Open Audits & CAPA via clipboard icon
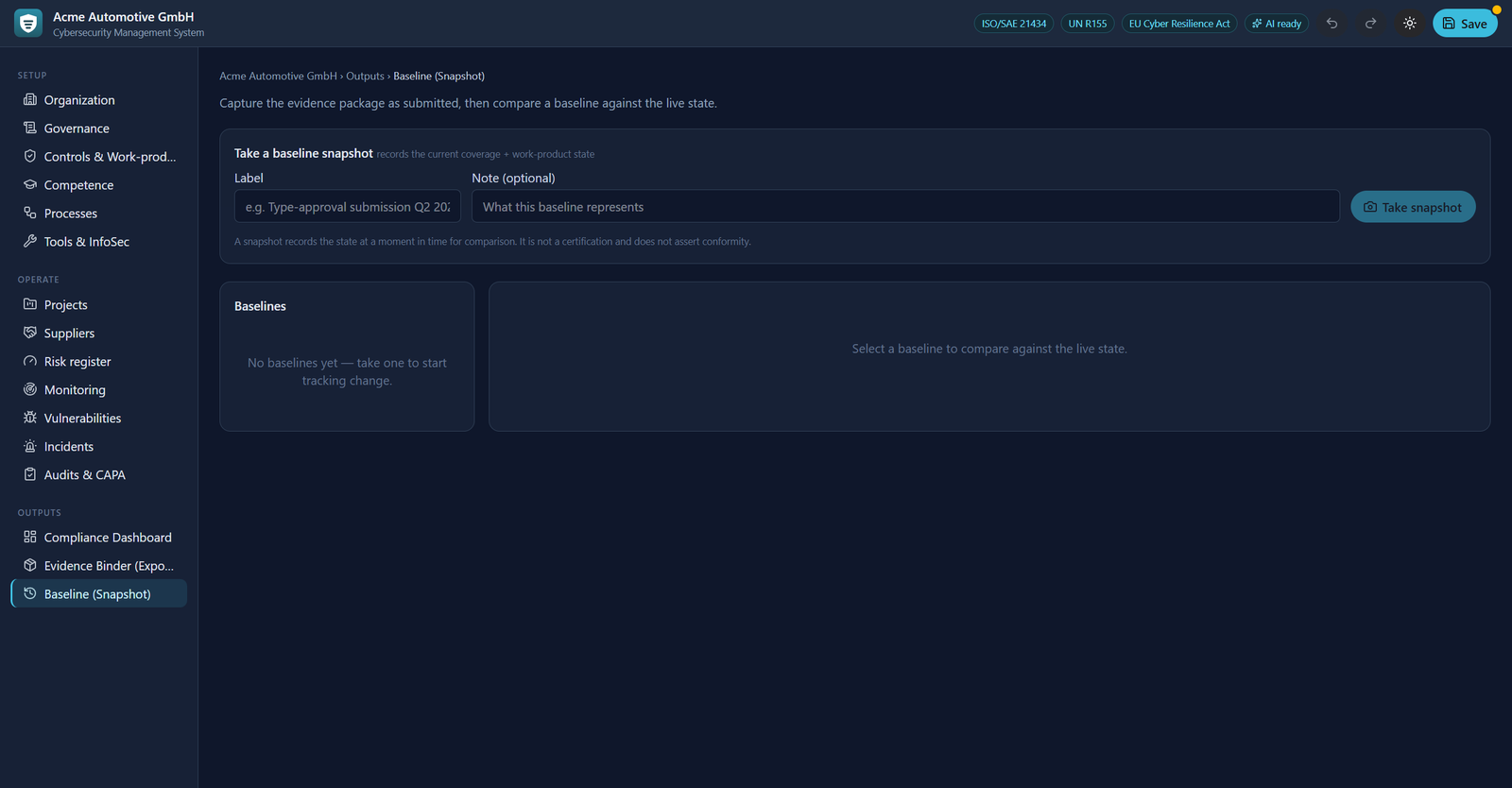Screen dimensions: 1512x788 pos(30,474)
